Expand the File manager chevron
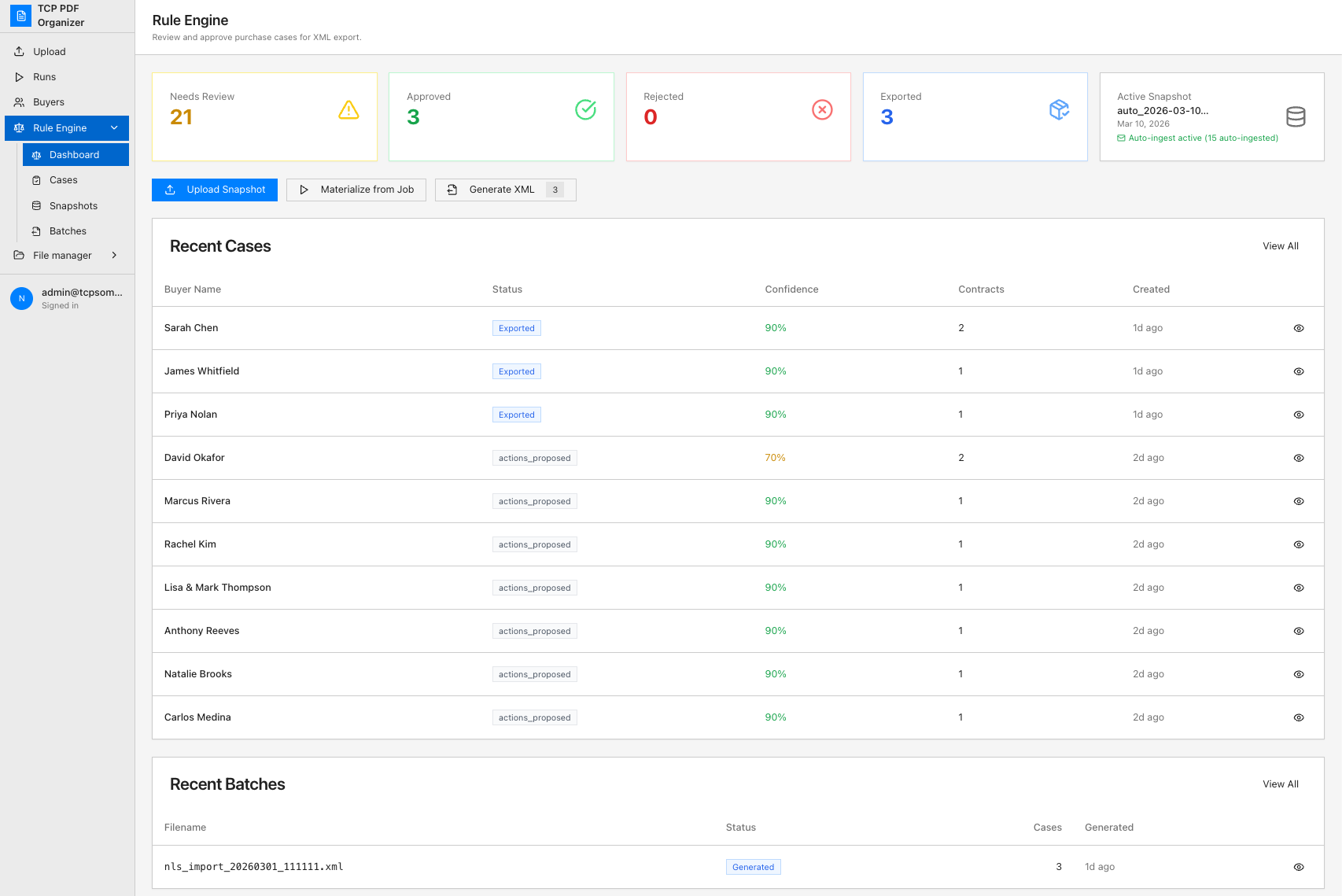1342x896 pixels. point(114,256)
